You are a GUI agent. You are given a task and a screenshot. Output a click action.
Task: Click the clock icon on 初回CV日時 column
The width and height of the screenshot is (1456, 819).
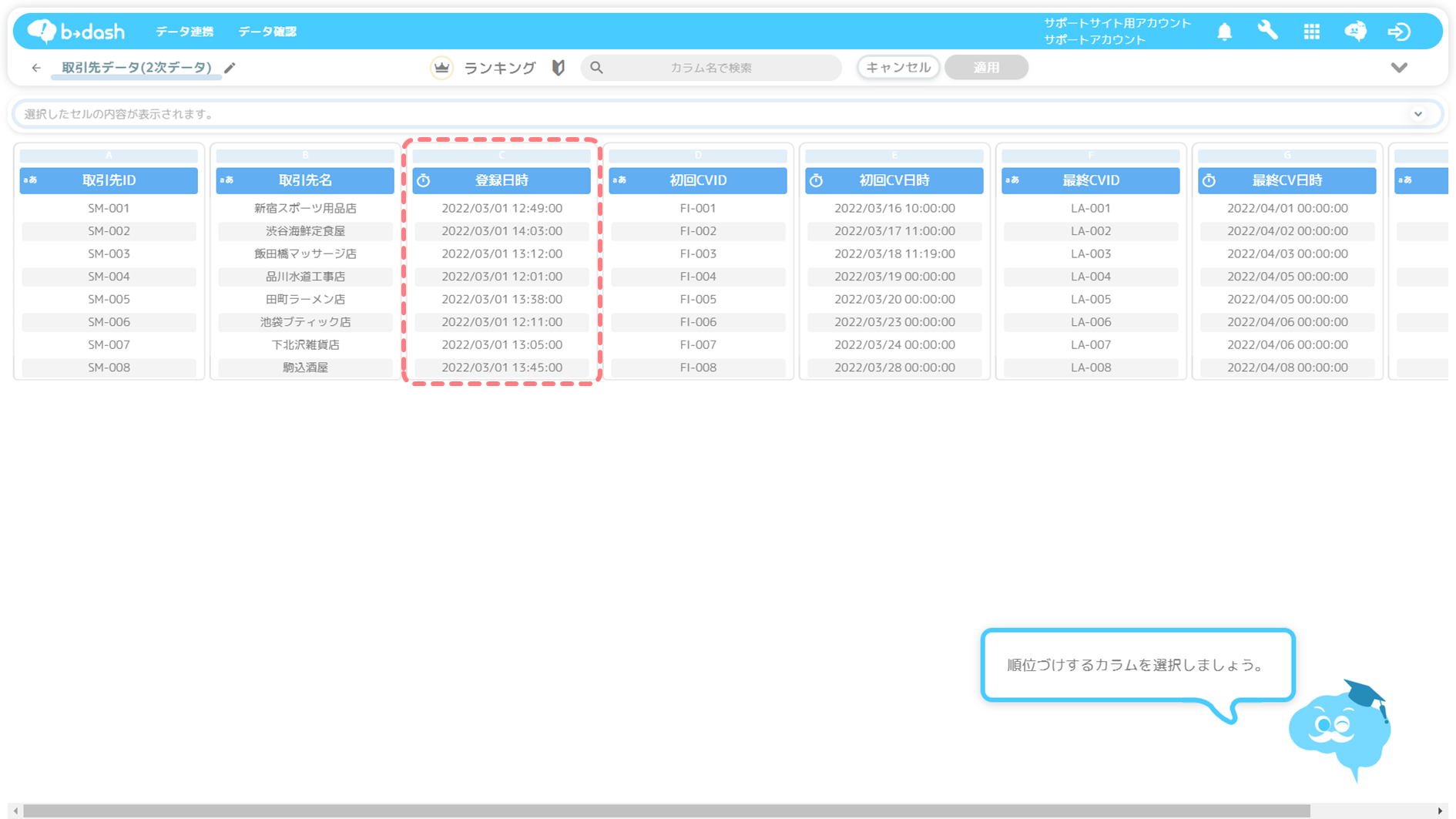pyautogui.click(x=817, y=180)
